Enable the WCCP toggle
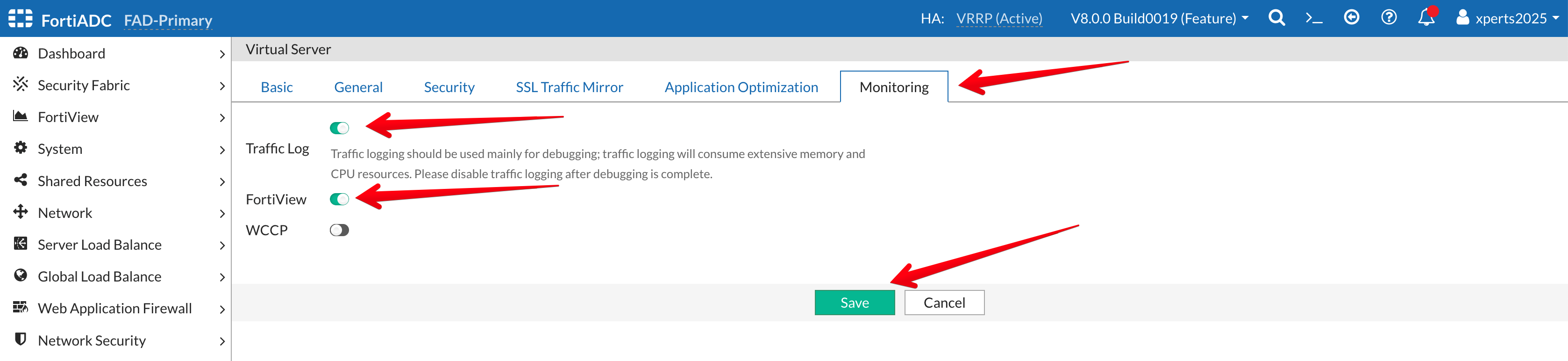This screenshot has width=1568, height=361. coord(339,230)
